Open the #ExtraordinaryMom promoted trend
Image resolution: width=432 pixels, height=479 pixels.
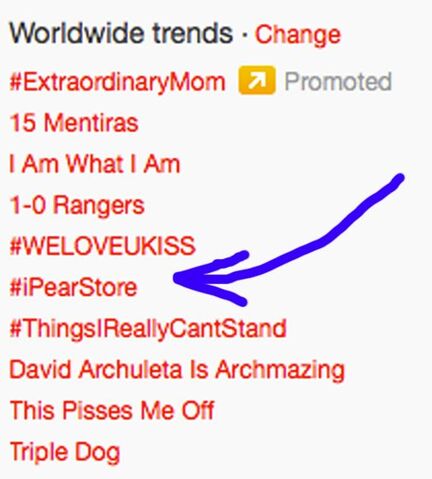[x=117, y=82]
